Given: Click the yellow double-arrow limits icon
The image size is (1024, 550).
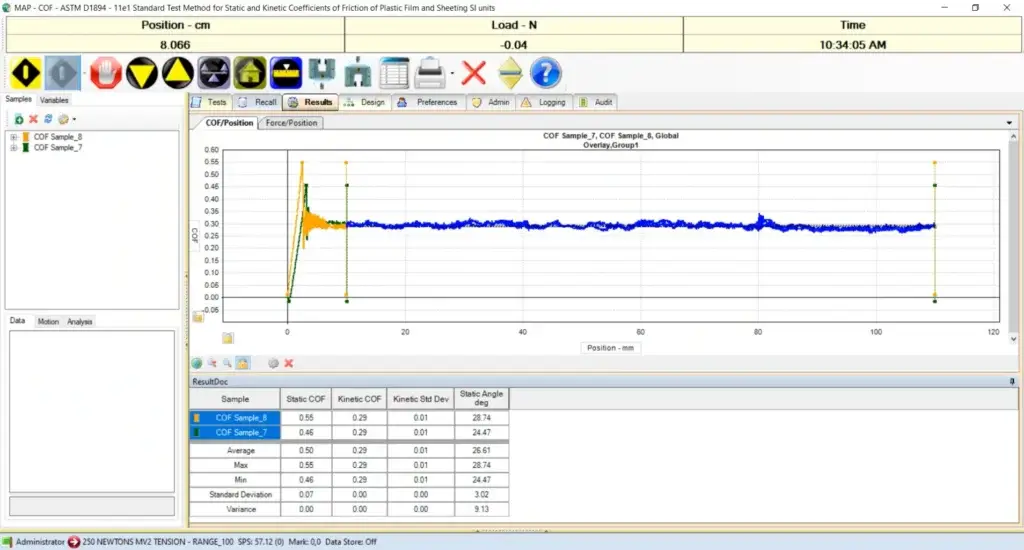Looking at the screenshot, I should click(510, 73).
